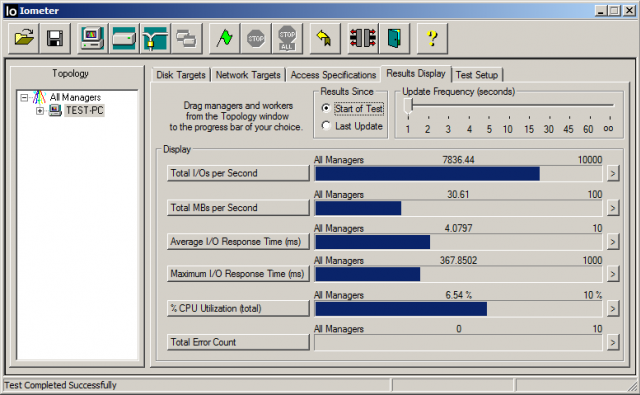The image size is (640, 395).
Task: Click the Total Error Count button
Action: [238, 342]
